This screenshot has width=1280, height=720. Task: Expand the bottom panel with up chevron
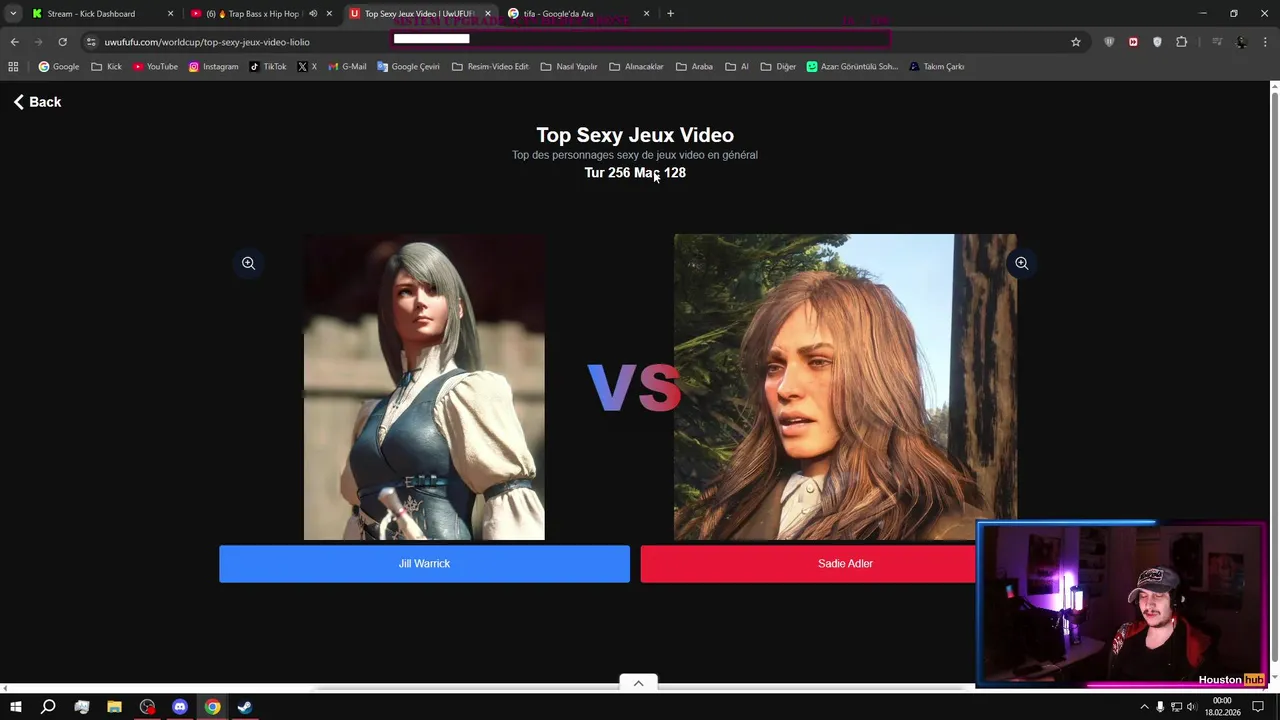tap(638, 683)
